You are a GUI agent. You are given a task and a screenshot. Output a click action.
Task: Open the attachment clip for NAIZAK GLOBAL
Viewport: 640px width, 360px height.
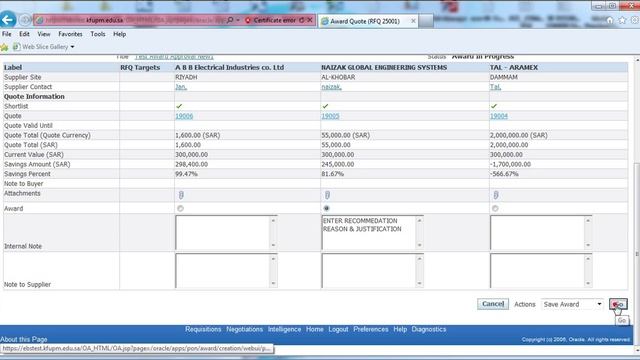click(x=327, y=195)
